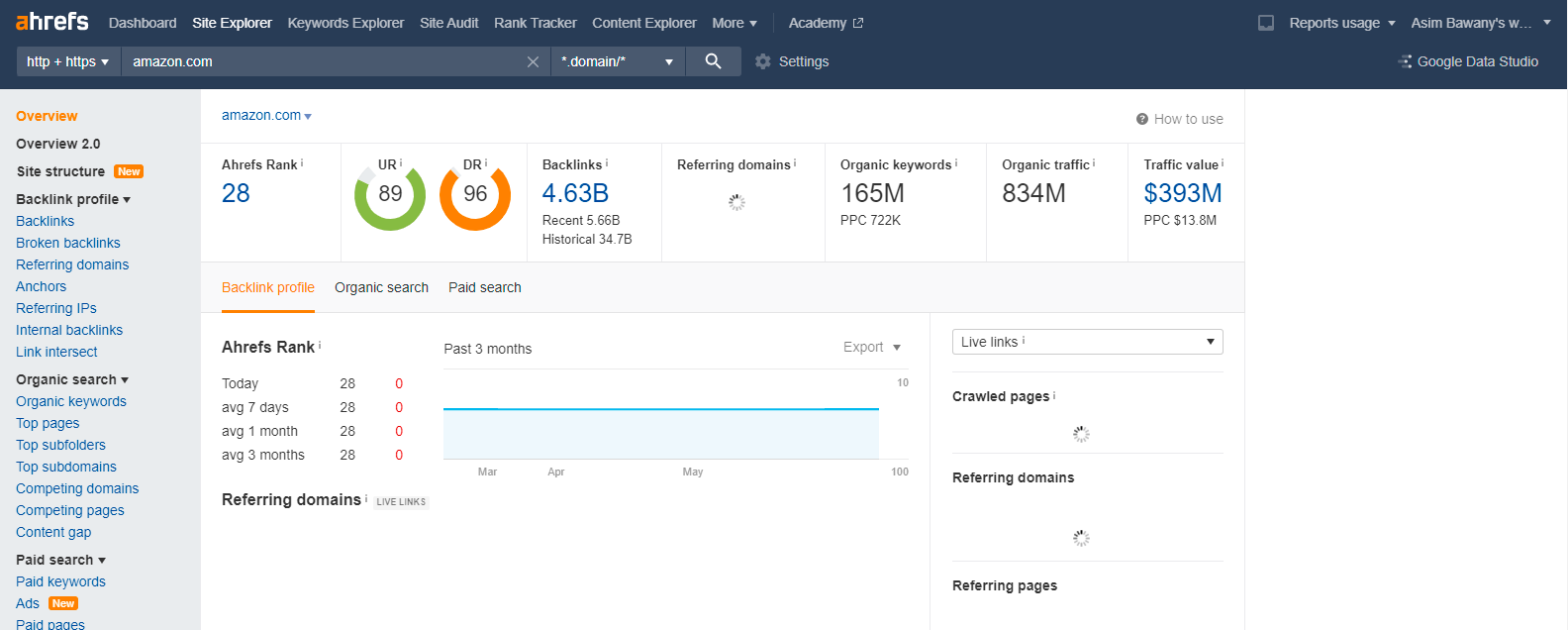The height and width of the screenshot is (630, 1568).
Task: Click the domain input field
Action: tap(323, 61)
